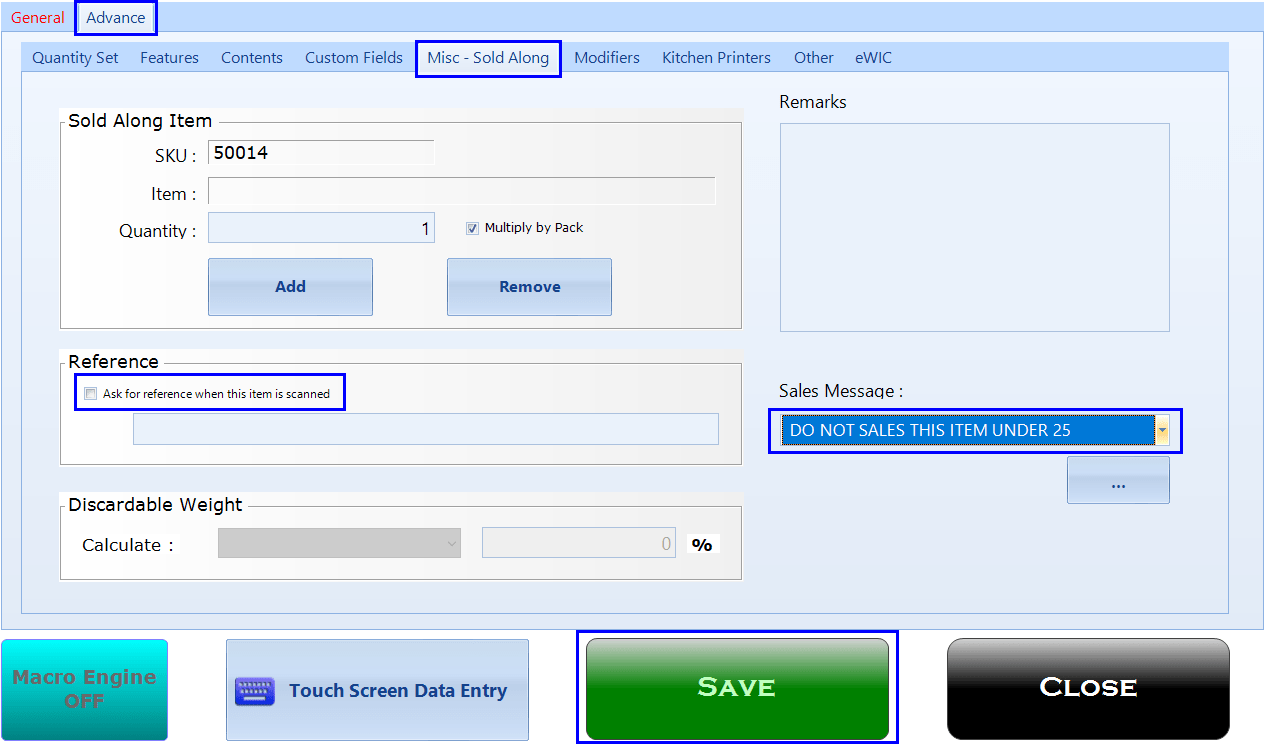Image resolution: width=1268 pixels, height=744 pixels.
Task: Click the Item name field
Action: coord(461,192)
